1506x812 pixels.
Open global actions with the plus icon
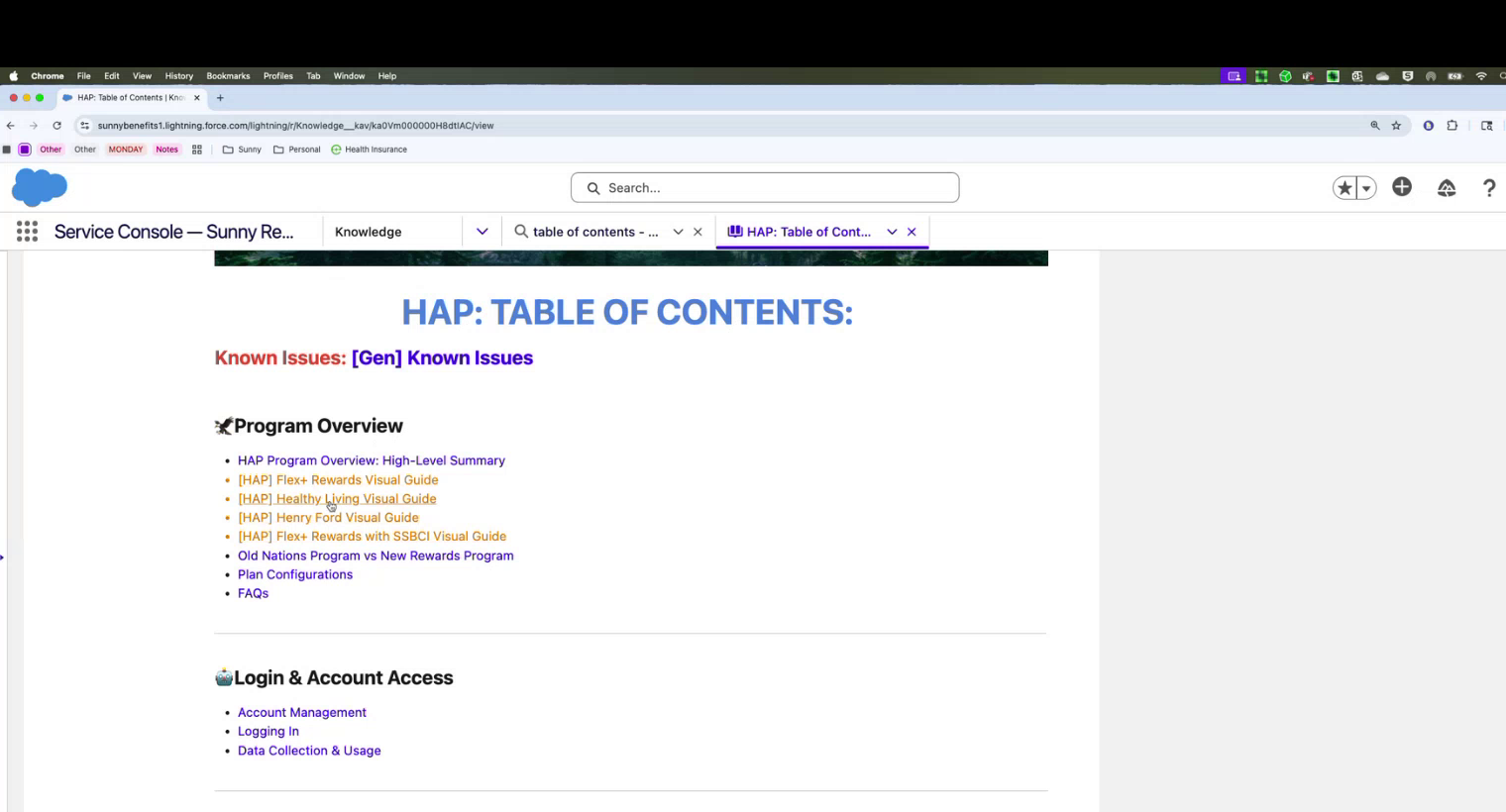[1401, 187]
